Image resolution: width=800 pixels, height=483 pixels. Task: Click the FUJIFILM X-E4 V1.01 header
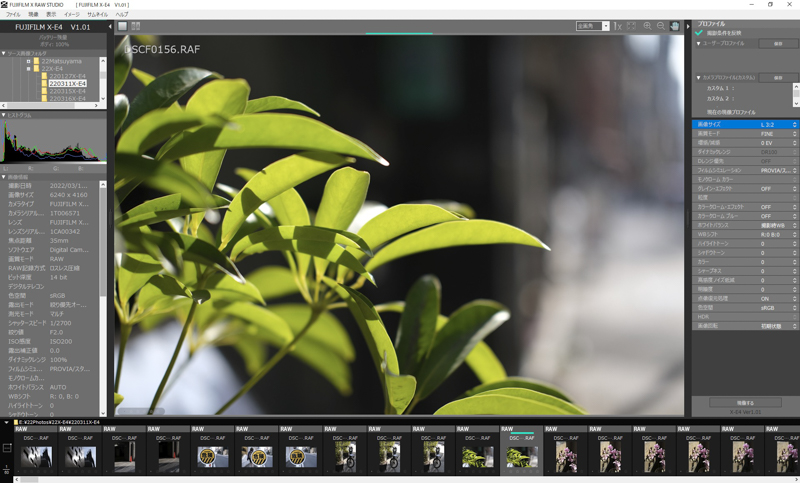pos(53,27)
